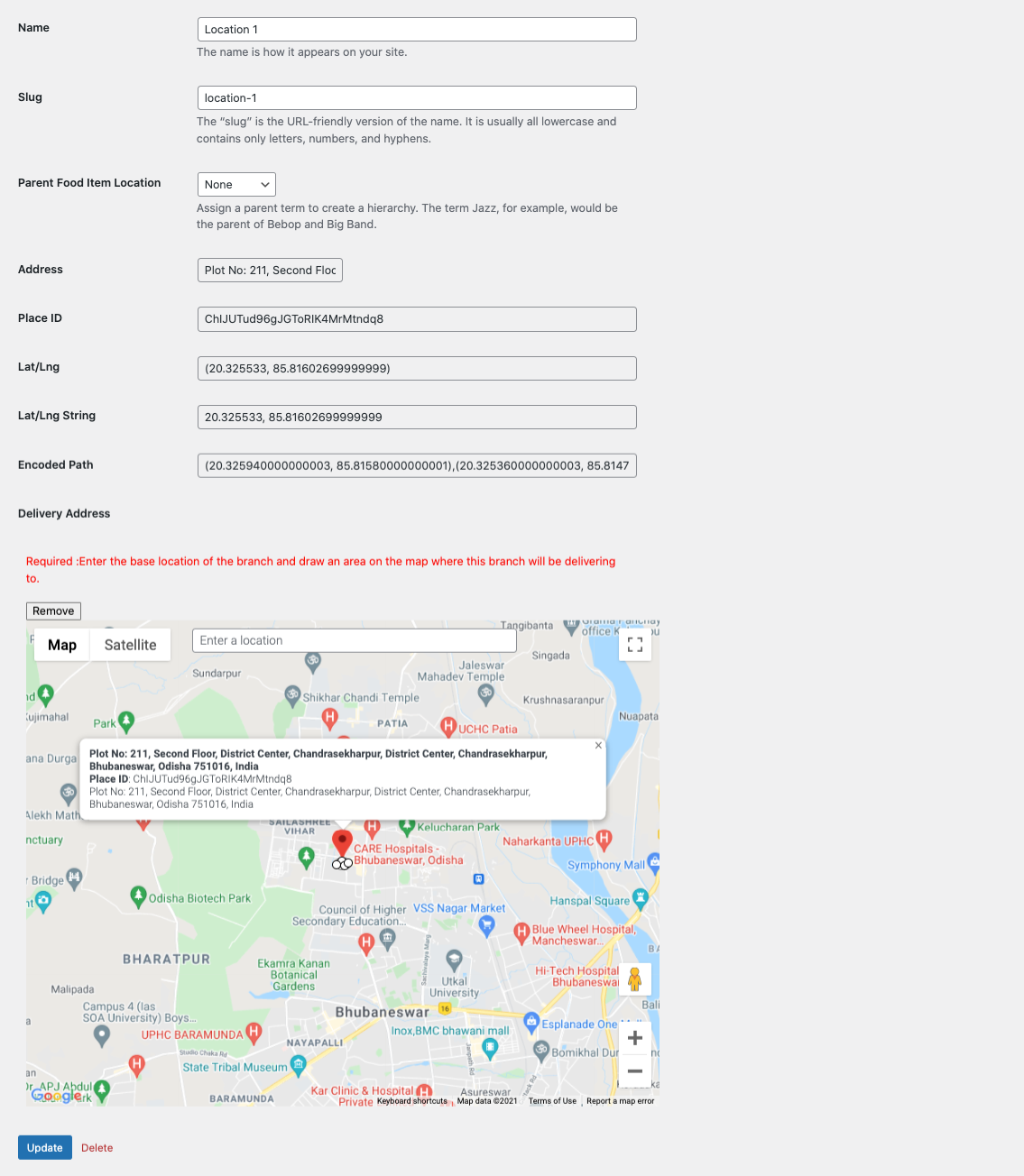Zoom in with the map plus button

click(x=634, y=1038)
